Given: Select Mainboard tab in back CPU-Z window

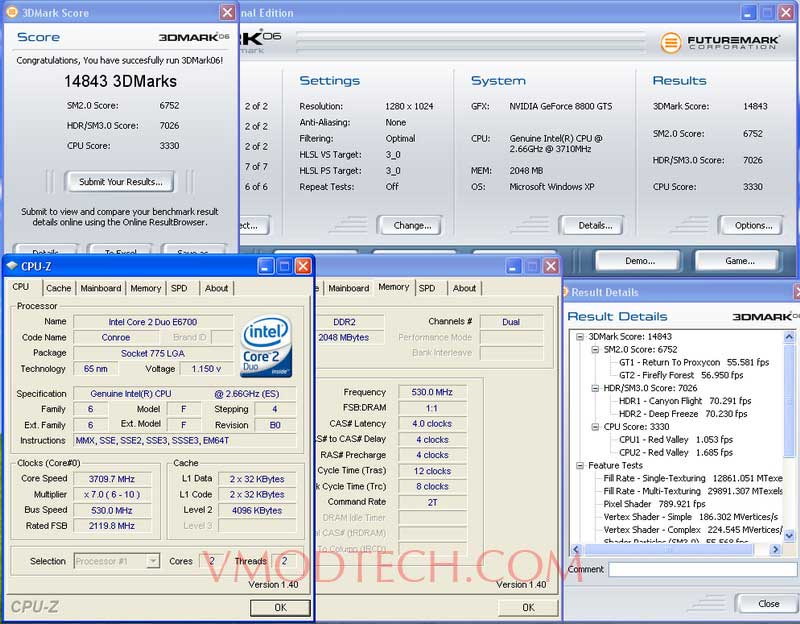Looking at the screenshot, I should [x=348, y=288].
